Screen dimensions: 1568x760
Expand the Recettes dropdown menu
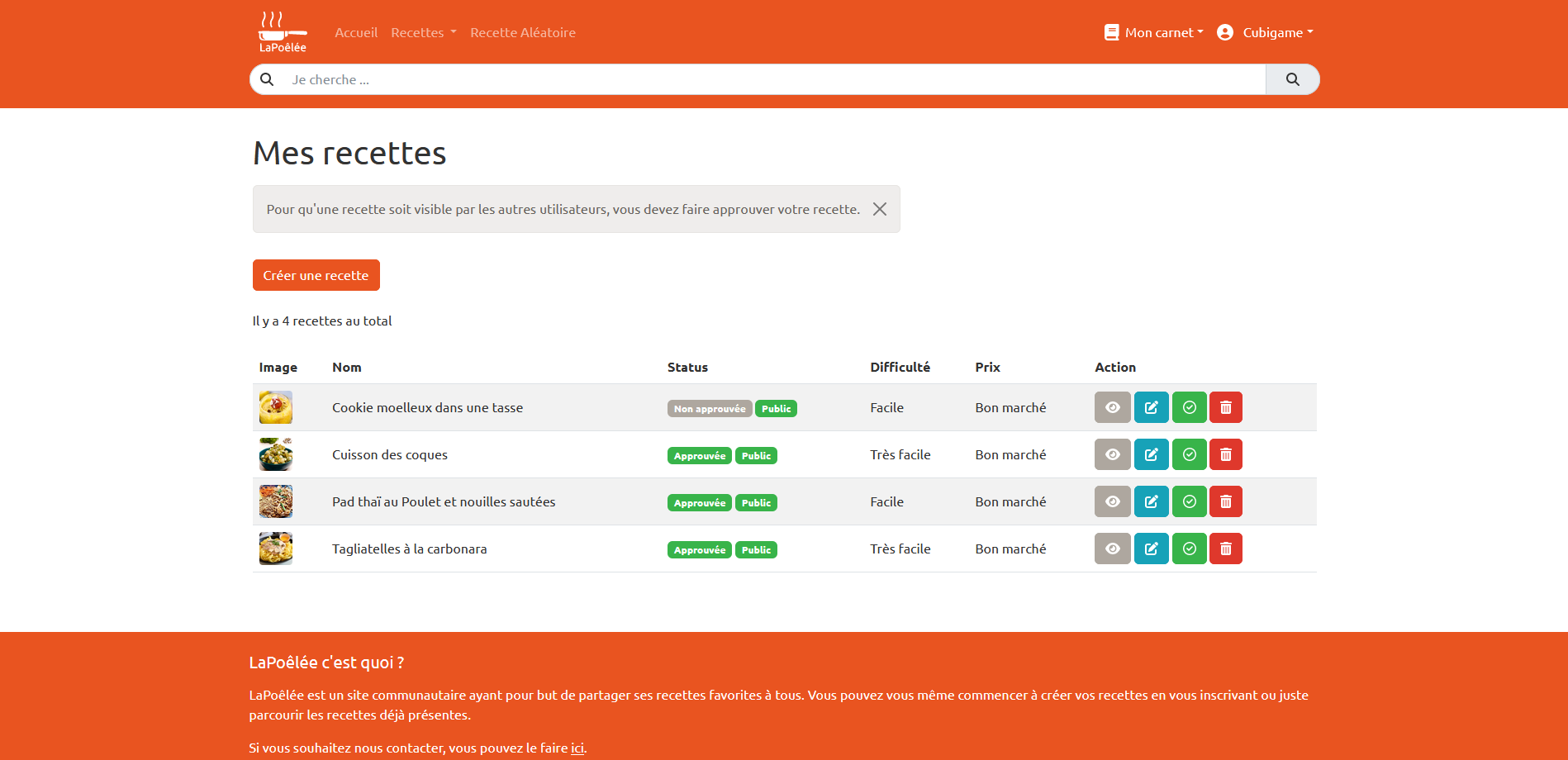point(423,32)
